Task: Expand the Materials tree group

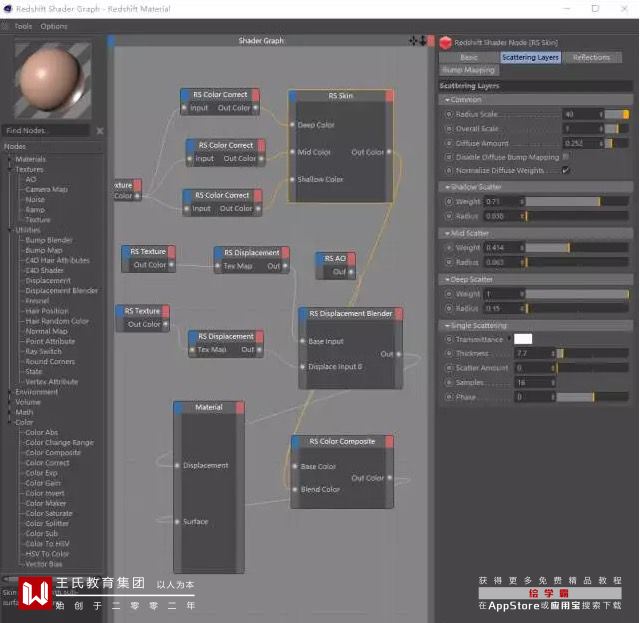Action: (10, 159)
